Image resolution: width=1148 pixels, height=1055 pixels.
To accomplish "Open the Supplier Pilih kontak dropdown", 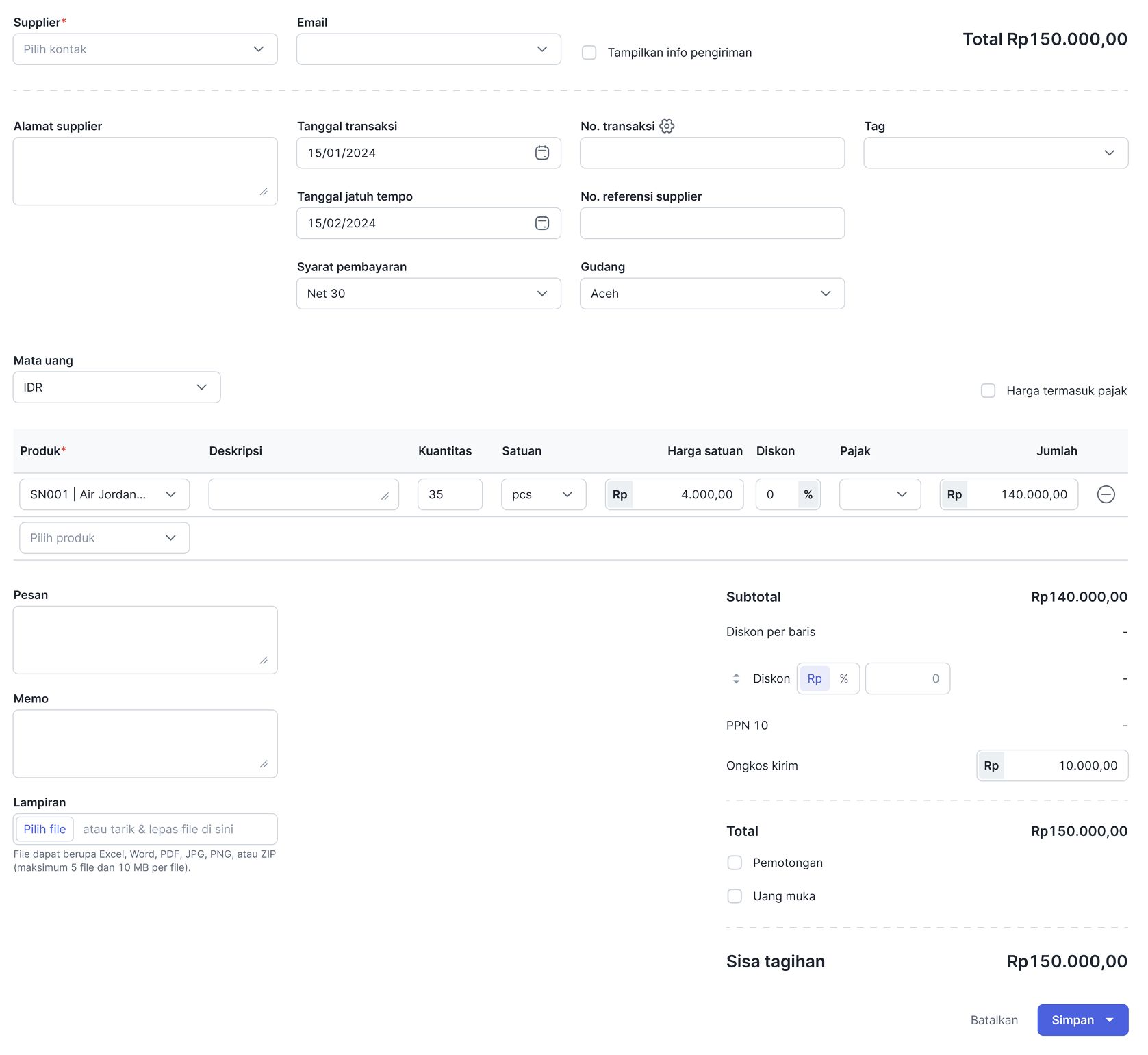I will (145, 49).
